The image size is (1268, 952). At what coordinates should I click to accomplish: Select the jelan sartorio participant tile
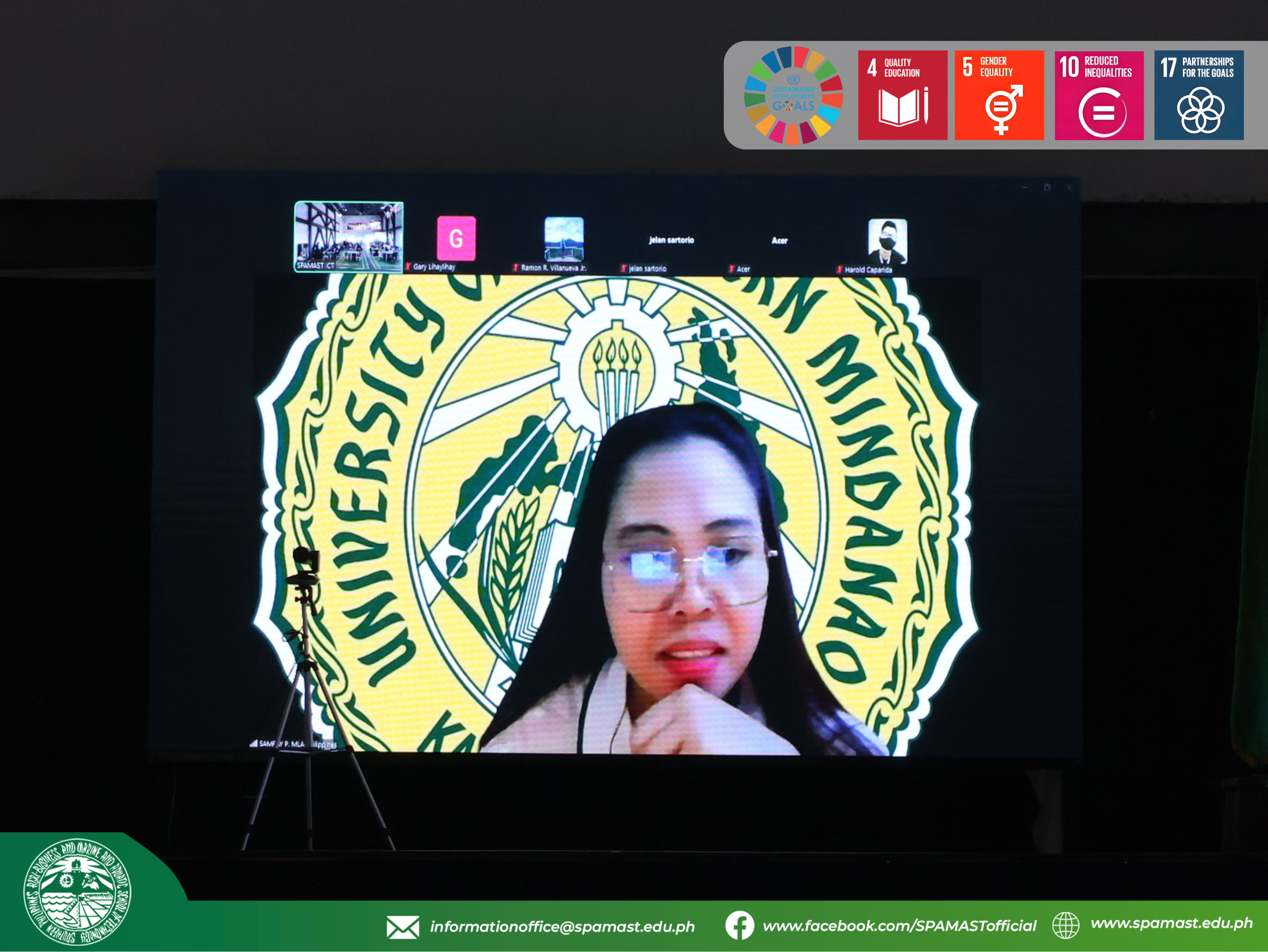pyautogui.click(x=671, y=240)
